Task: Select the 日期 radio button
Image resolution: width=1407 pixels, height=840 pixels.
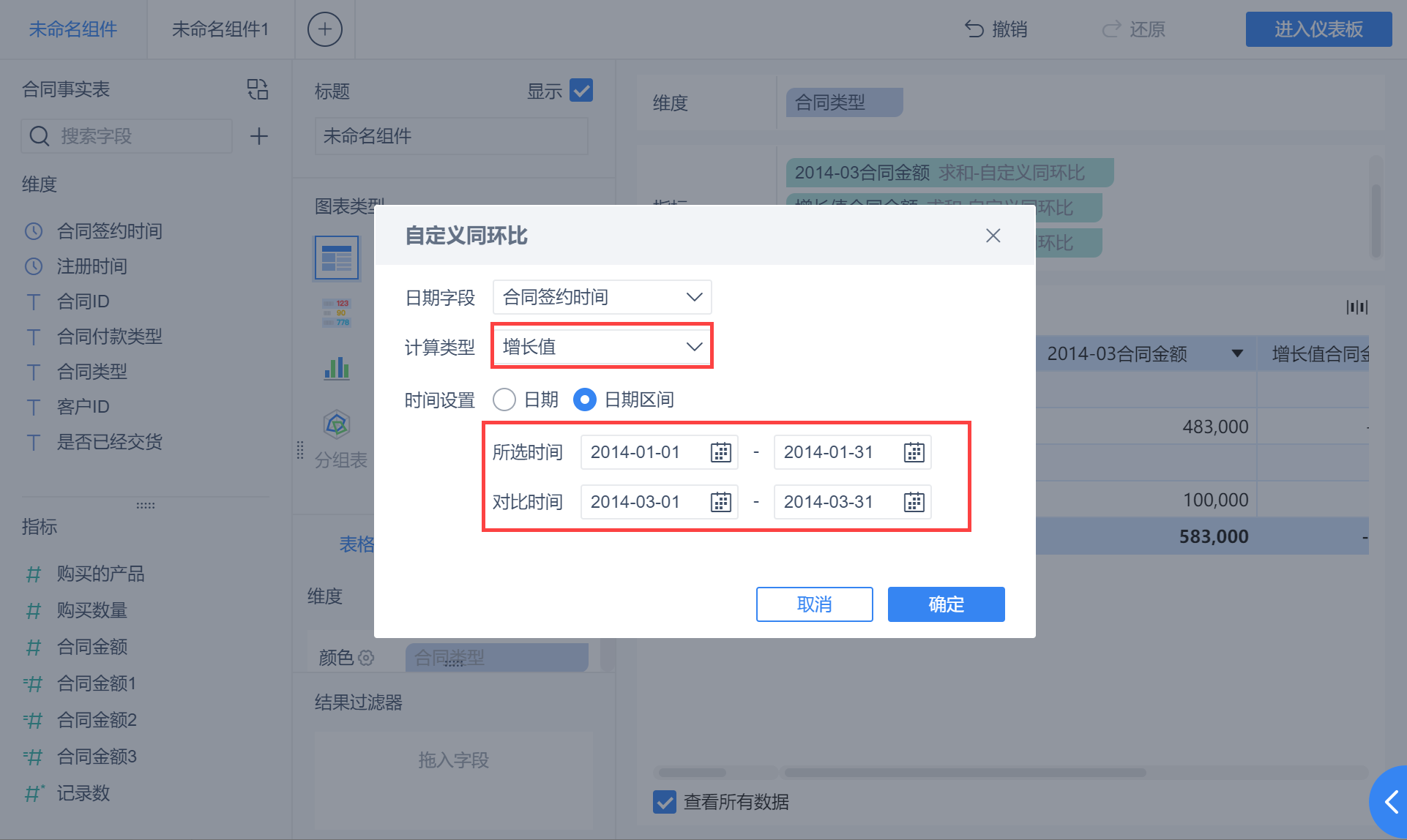Action: point(504,400)
